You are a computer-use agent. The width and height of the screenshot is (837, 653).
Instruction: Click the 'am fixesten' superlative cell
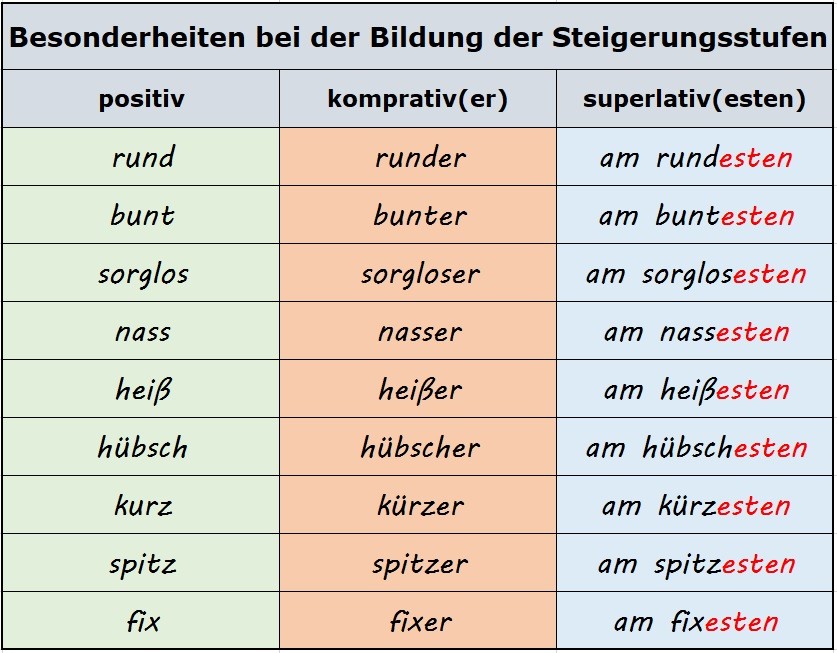click(696, 621)
